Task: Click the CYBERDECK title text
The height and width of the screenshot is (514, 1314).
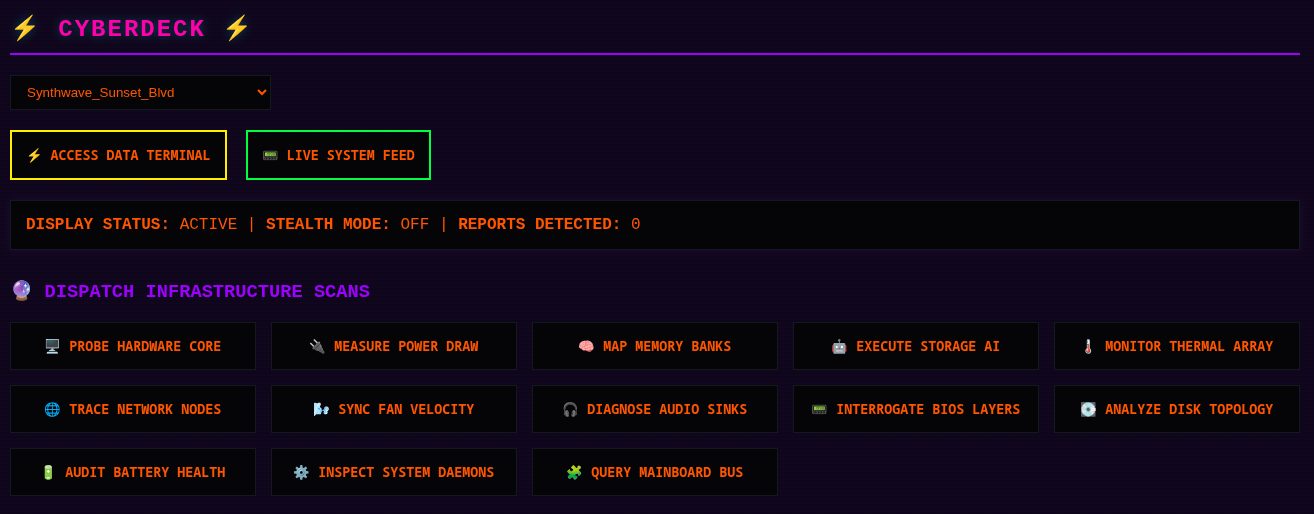Action: coord(132,29)
